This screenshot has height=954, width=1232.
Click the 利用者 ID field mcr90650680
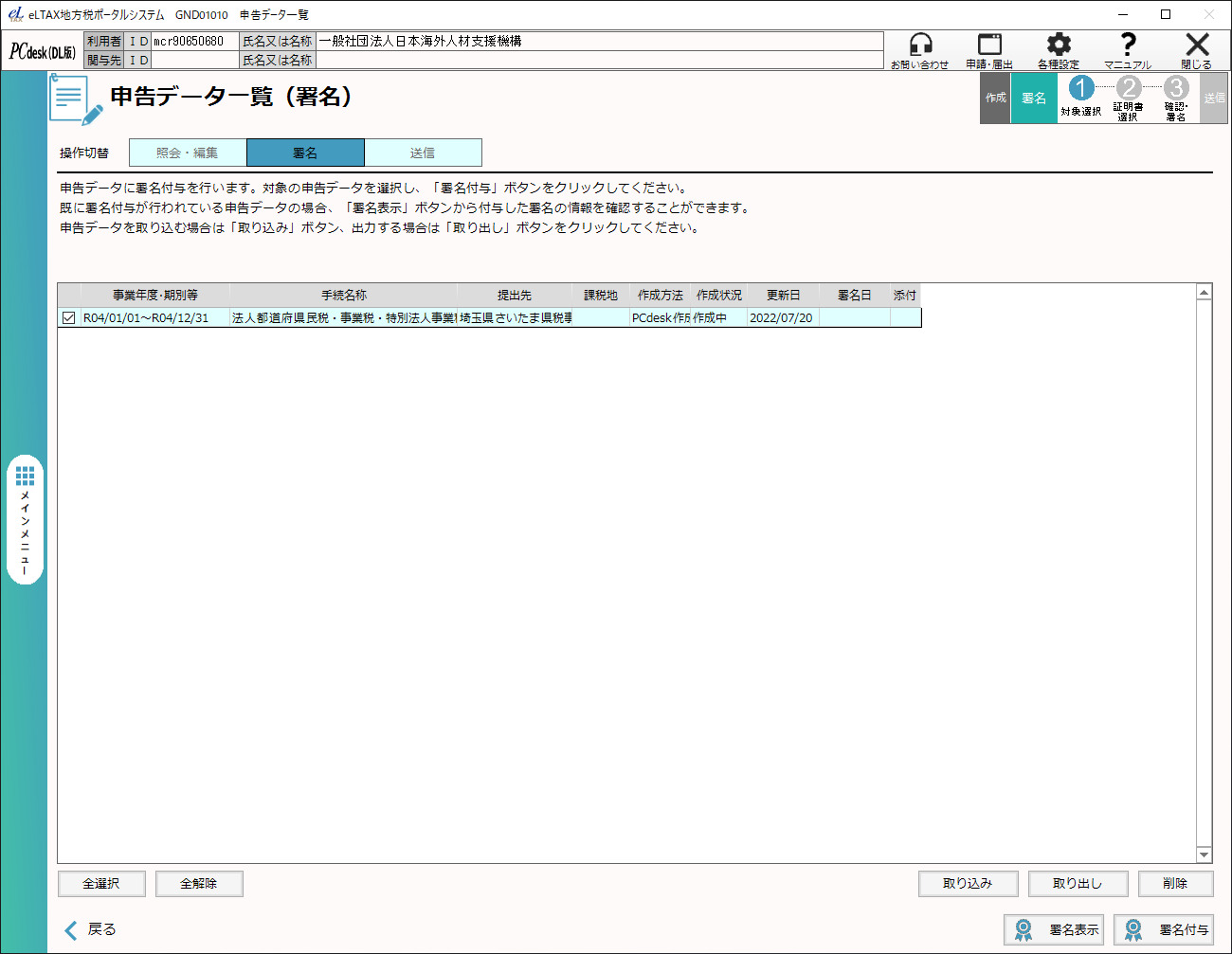[195, 41]
